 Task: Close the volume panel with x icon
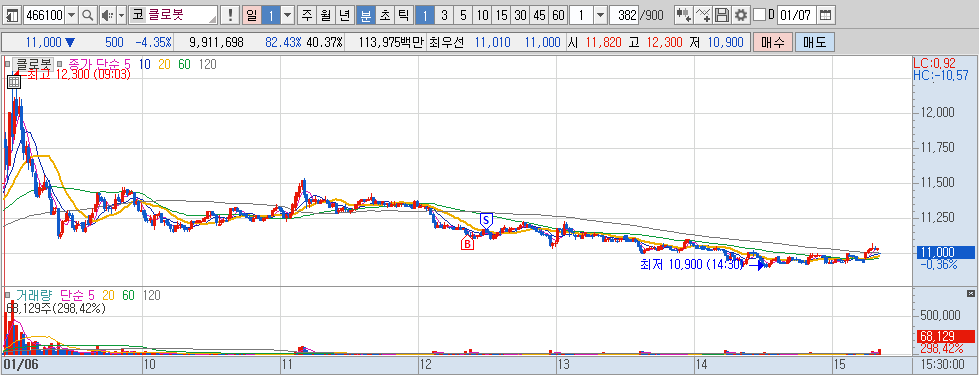(x=970, y=293)
